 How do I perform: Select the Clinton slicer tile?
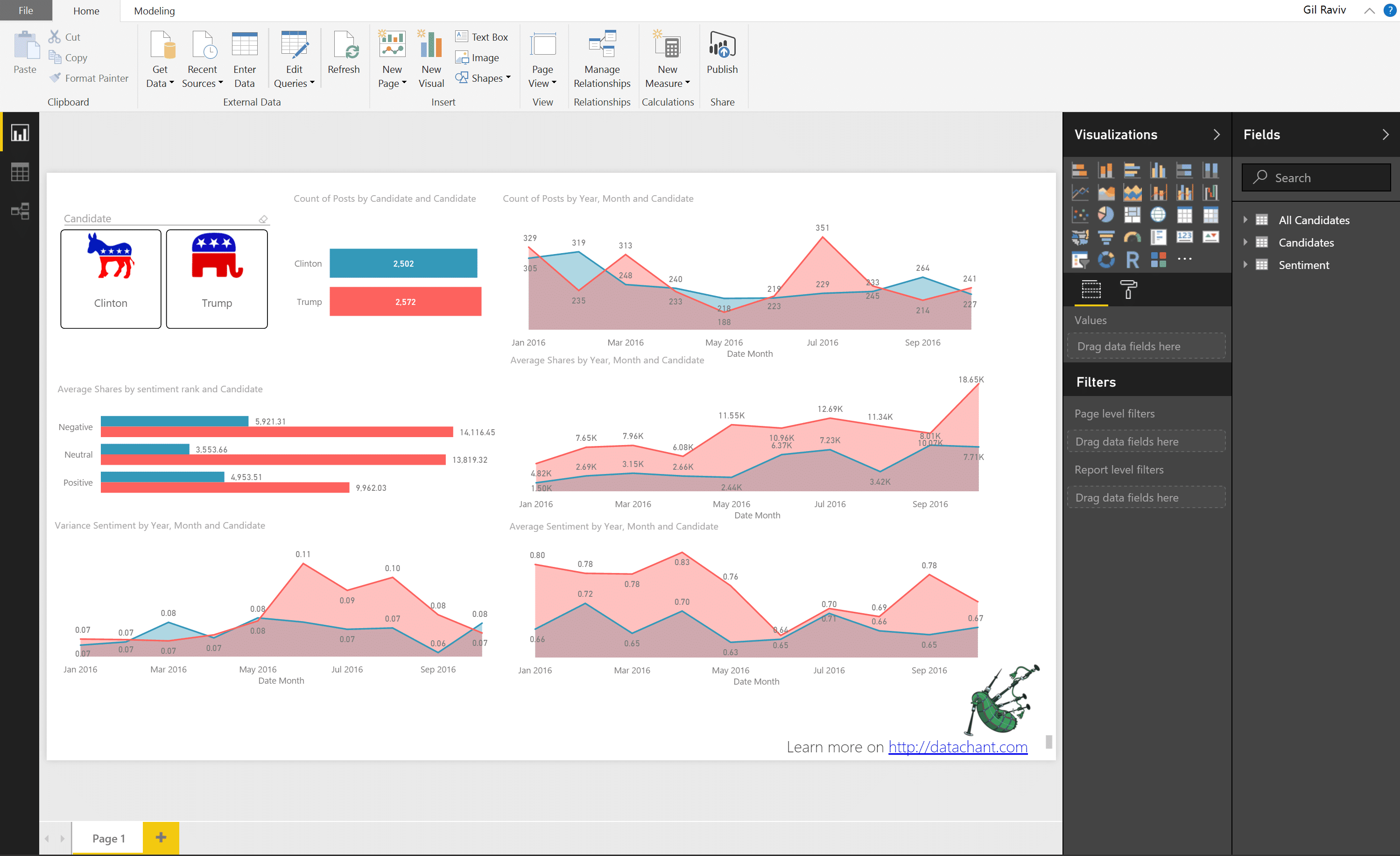(x=111, y=278)
